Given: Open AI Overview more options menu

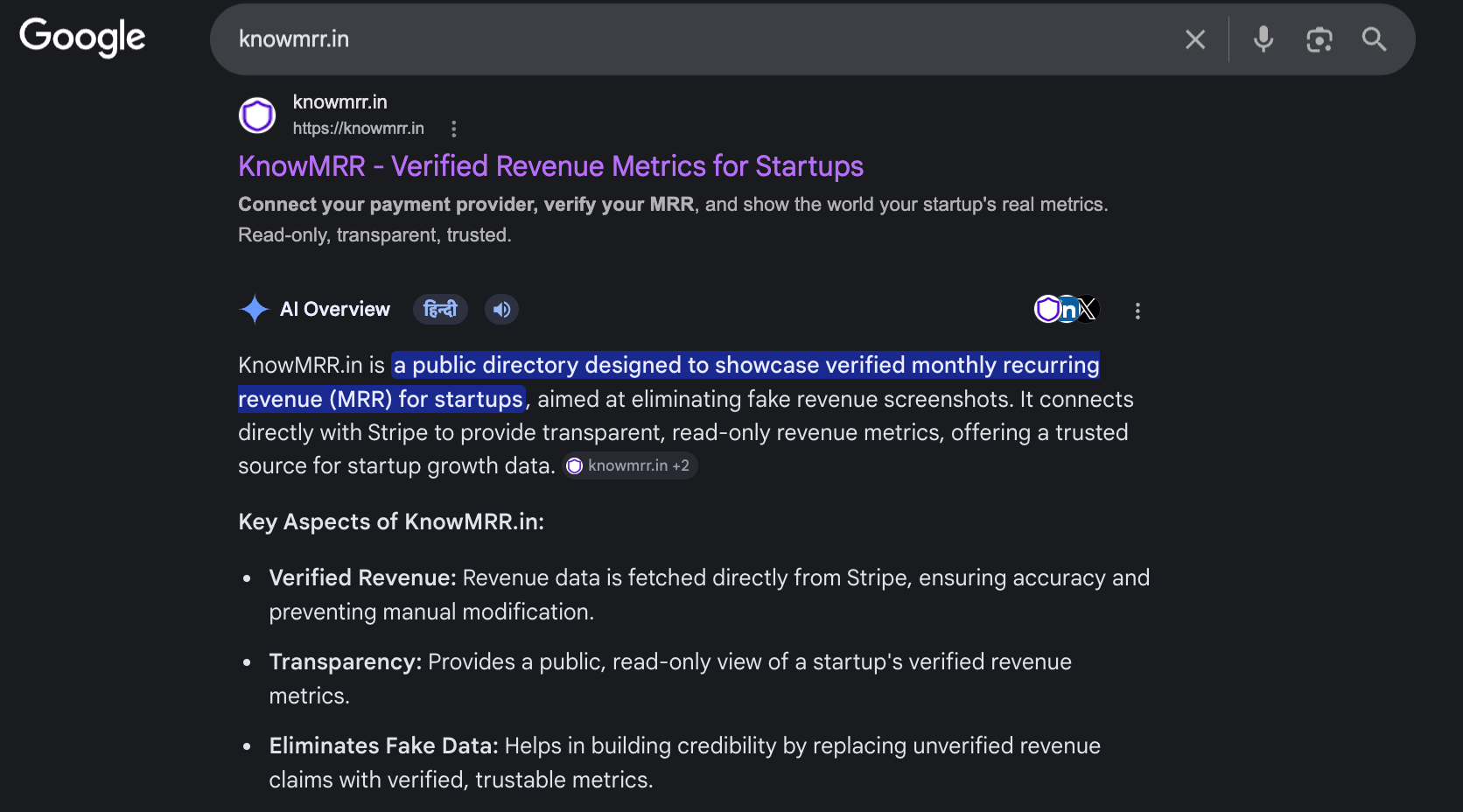Looking at the screenshot, I should click(x=1137, y=311).
